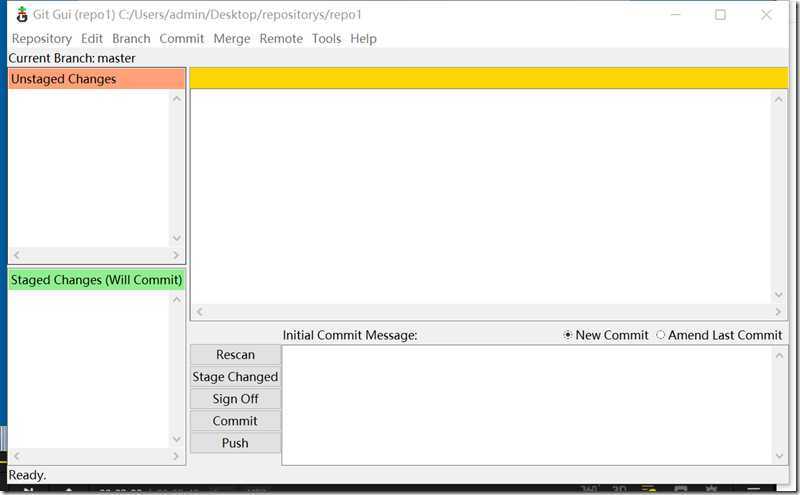Screen dimensions: 800x495
Task: Click the Git Gui app icon in title bar
Action: 21,14
